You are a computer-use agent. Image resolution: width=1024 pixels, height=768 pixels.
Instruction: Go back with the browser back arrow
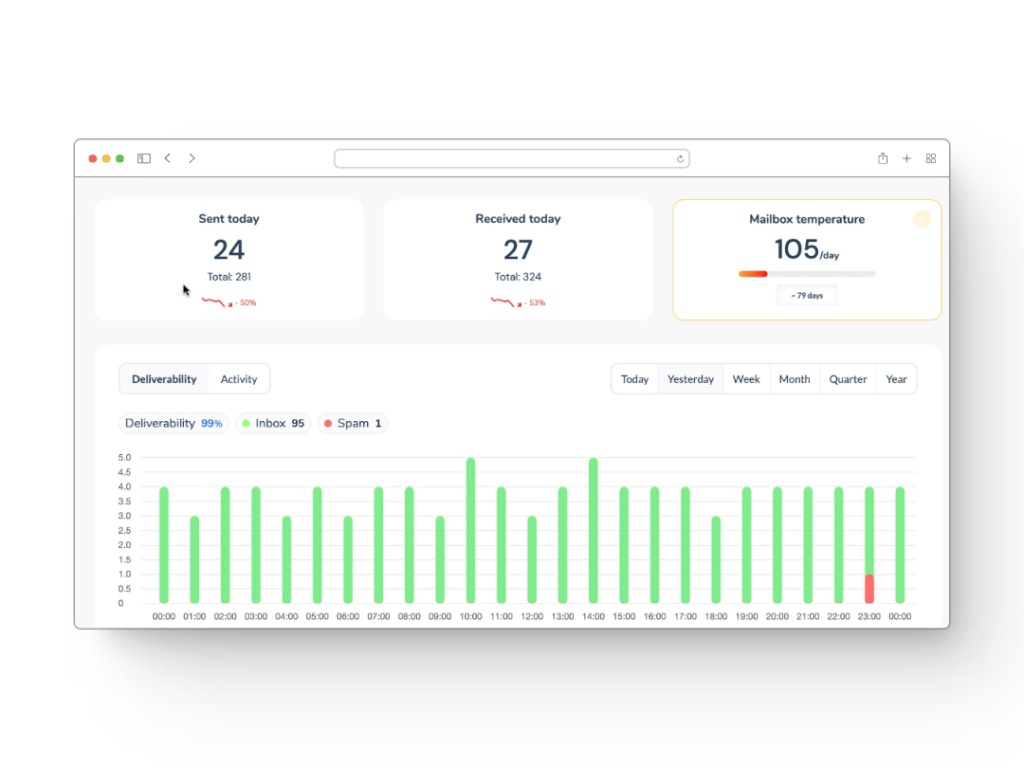[168, 158]
